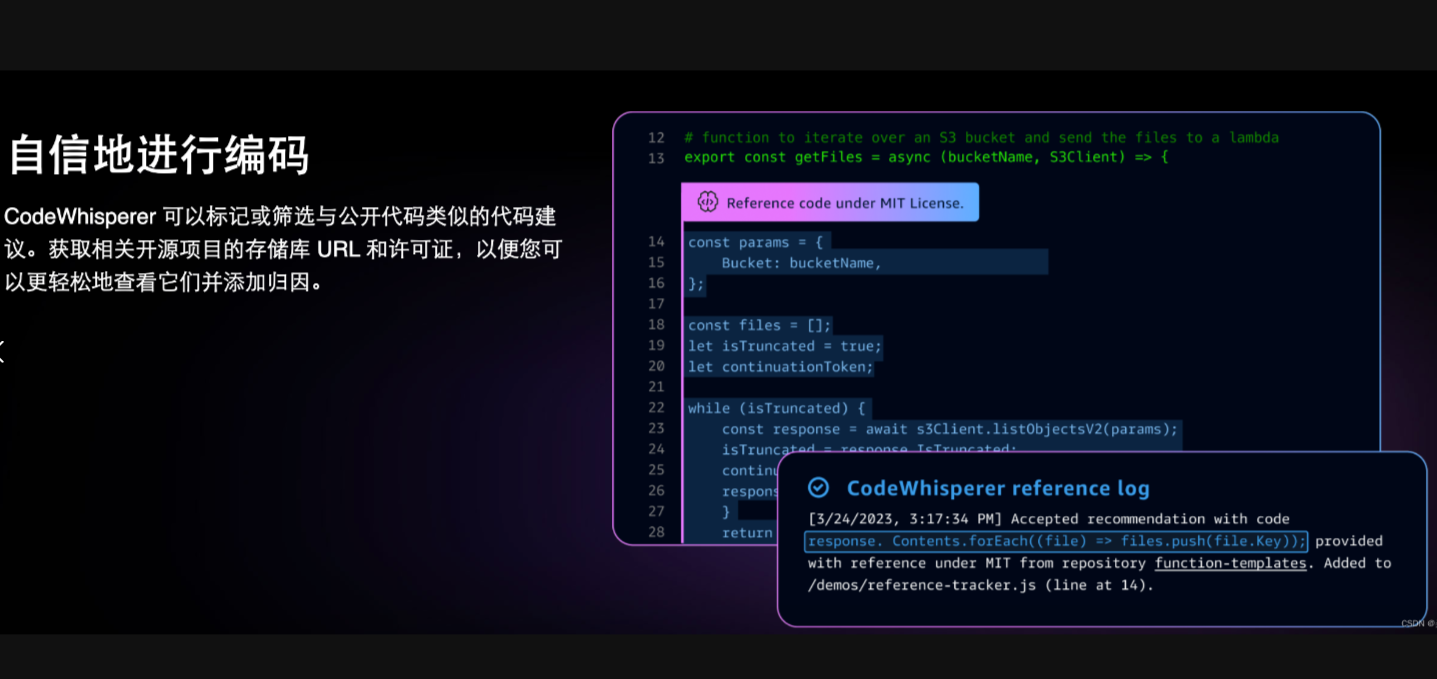Click the brain icon in the MIT License badge
The height and width of the screenshot is (679, 1437).
708,202
